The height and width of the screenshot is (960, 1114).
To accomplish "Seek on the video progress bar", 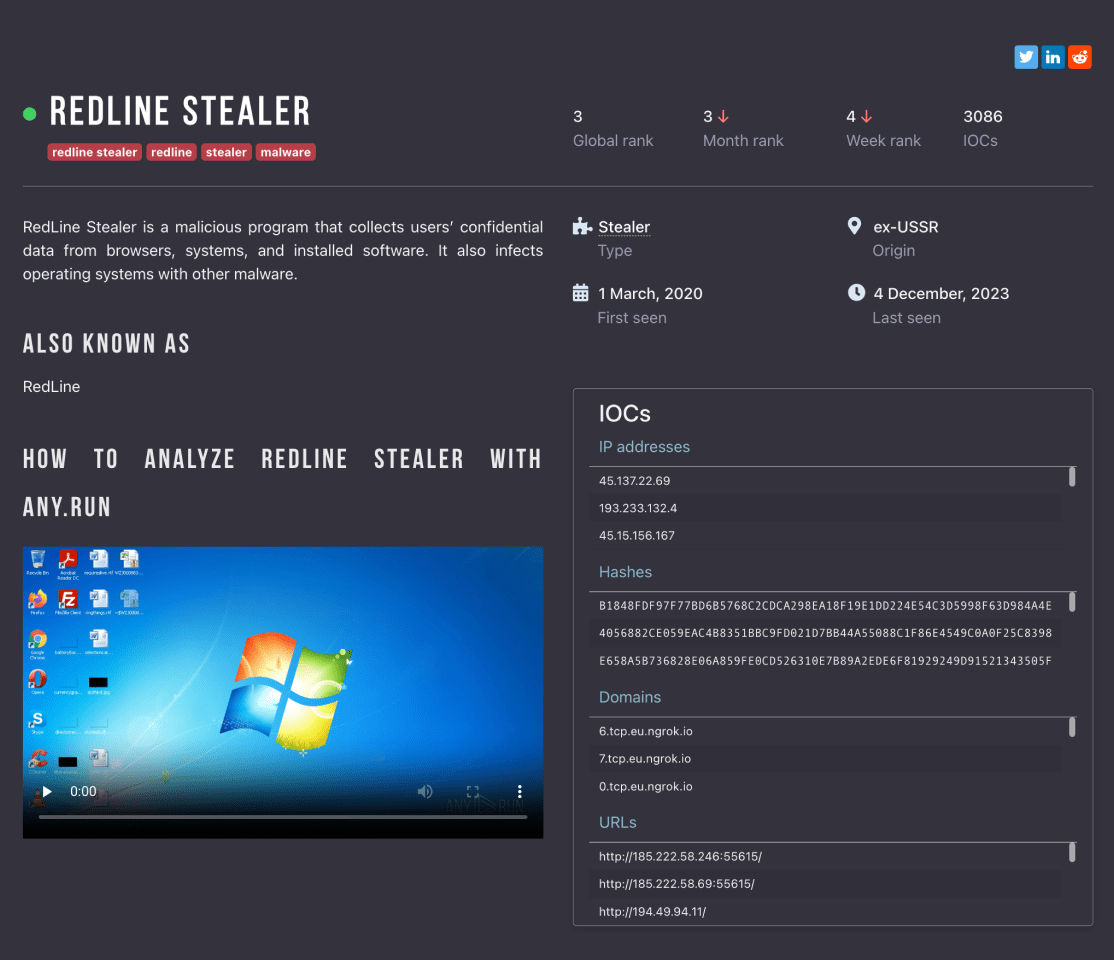I will (x=283, y=817).
